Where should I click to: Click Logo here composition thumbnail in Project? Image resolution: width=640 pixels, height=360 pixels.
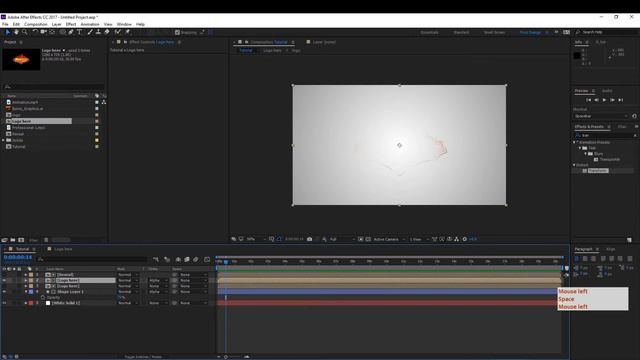pyautogui.click(x=21, y=60)
